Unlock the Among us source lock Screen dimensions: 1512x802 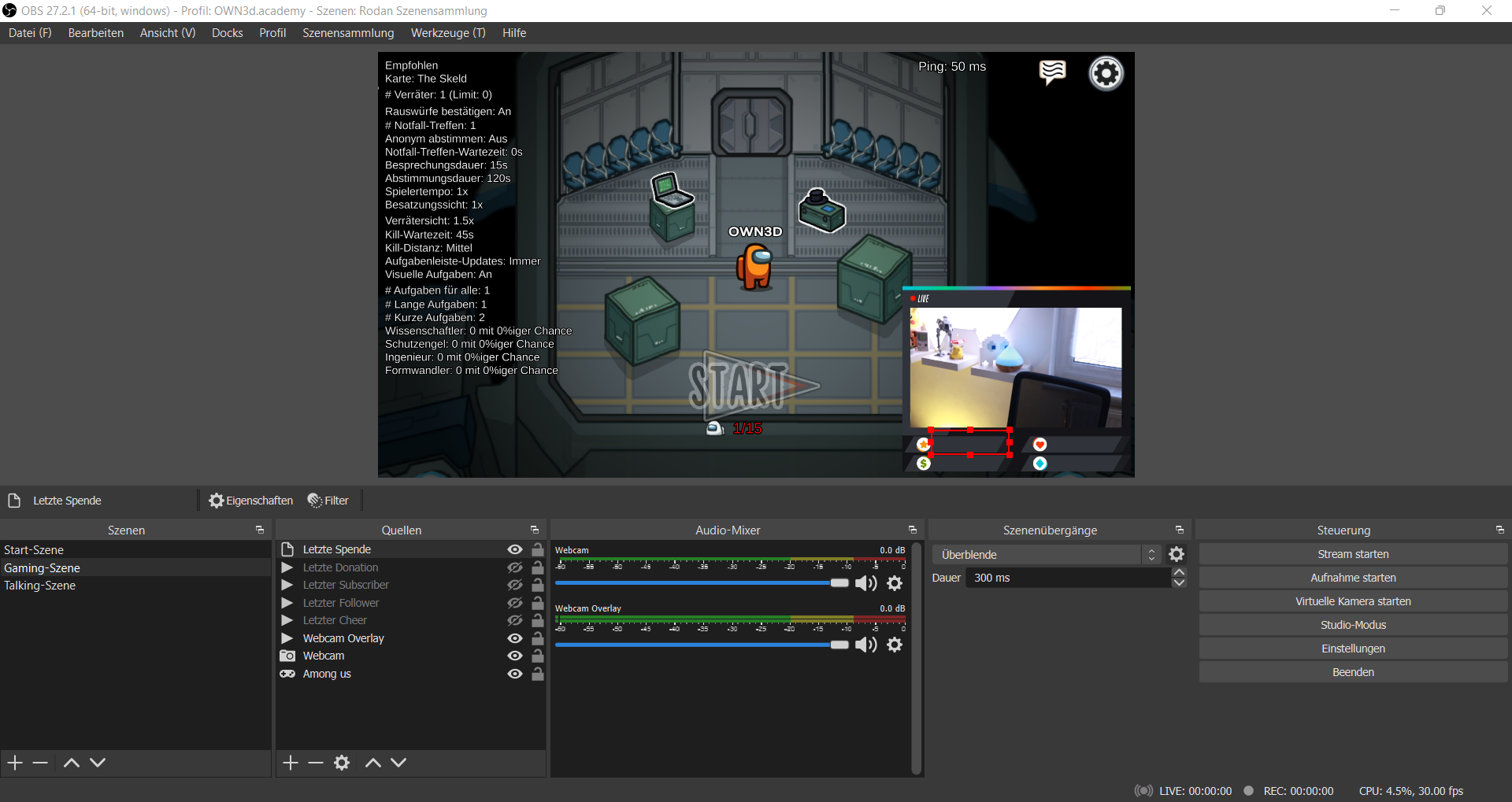pyautogui.click(x=538, y=674)
